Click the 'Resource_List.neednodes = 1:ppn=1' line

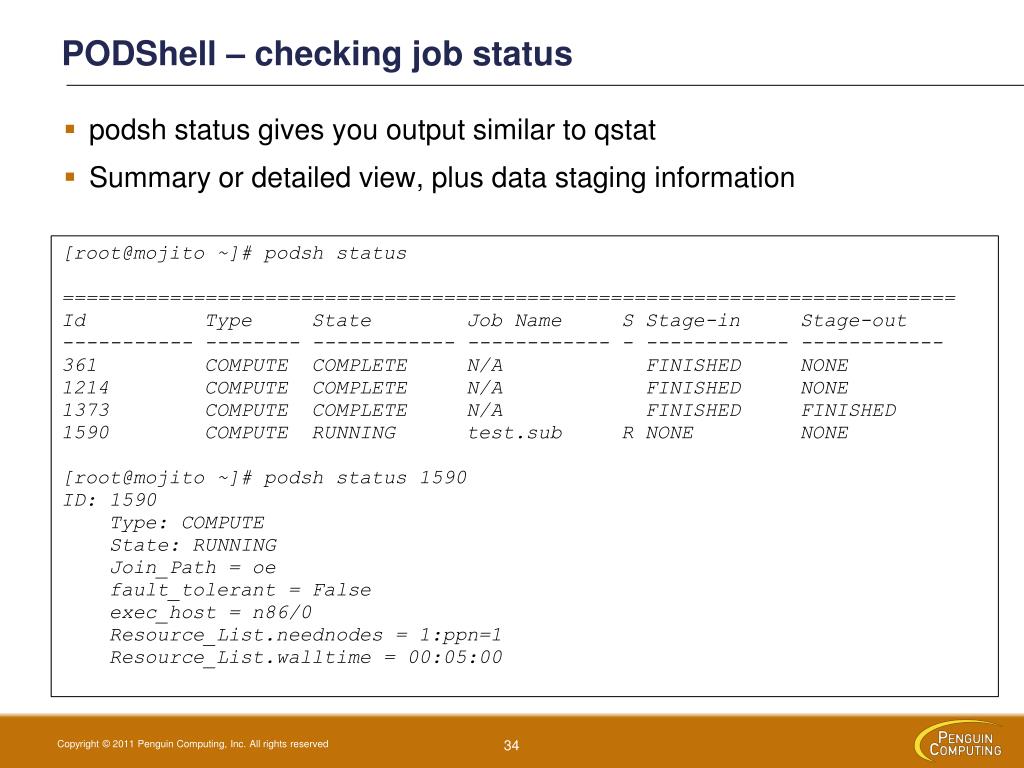(x=306, y=635)
